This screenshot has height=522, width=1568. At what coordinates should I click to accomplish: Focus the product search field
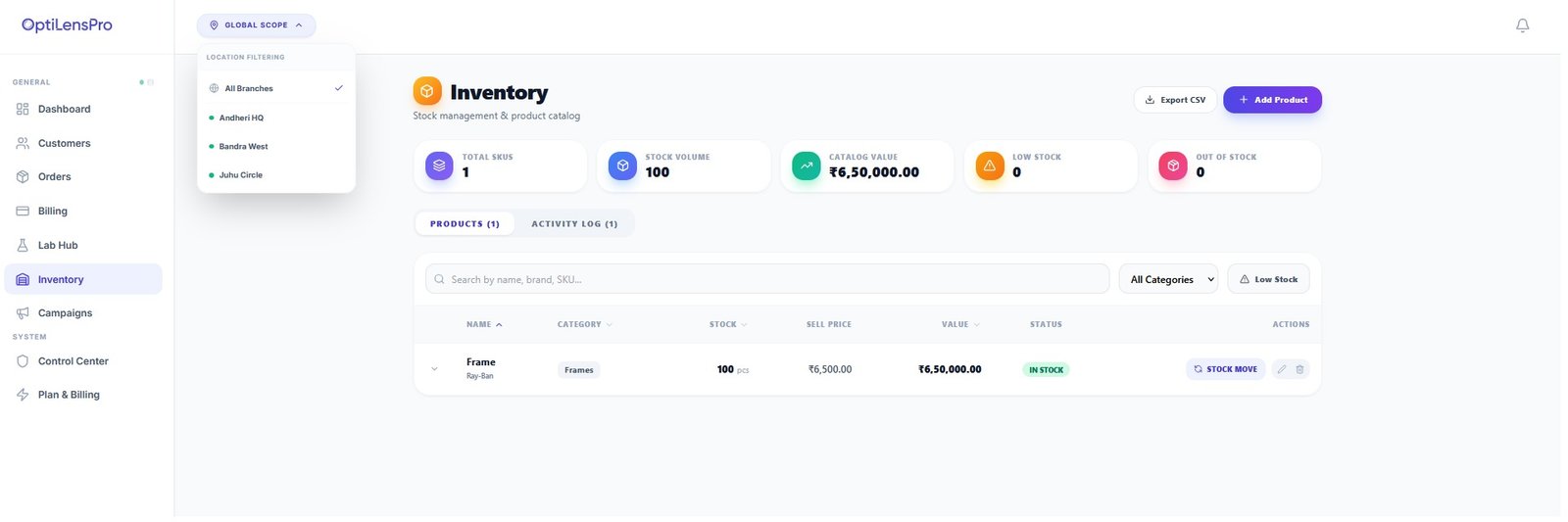[767, 279]
